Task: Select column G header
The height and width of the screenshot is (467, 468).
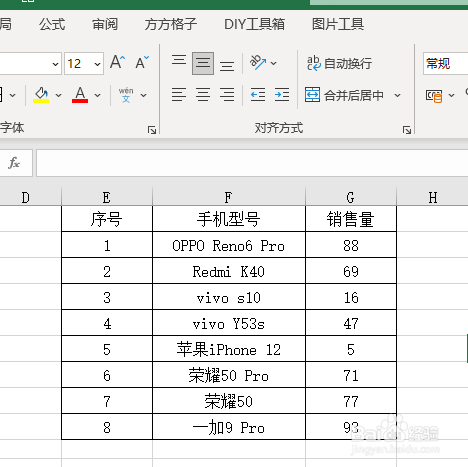Action: click(351, 198)
